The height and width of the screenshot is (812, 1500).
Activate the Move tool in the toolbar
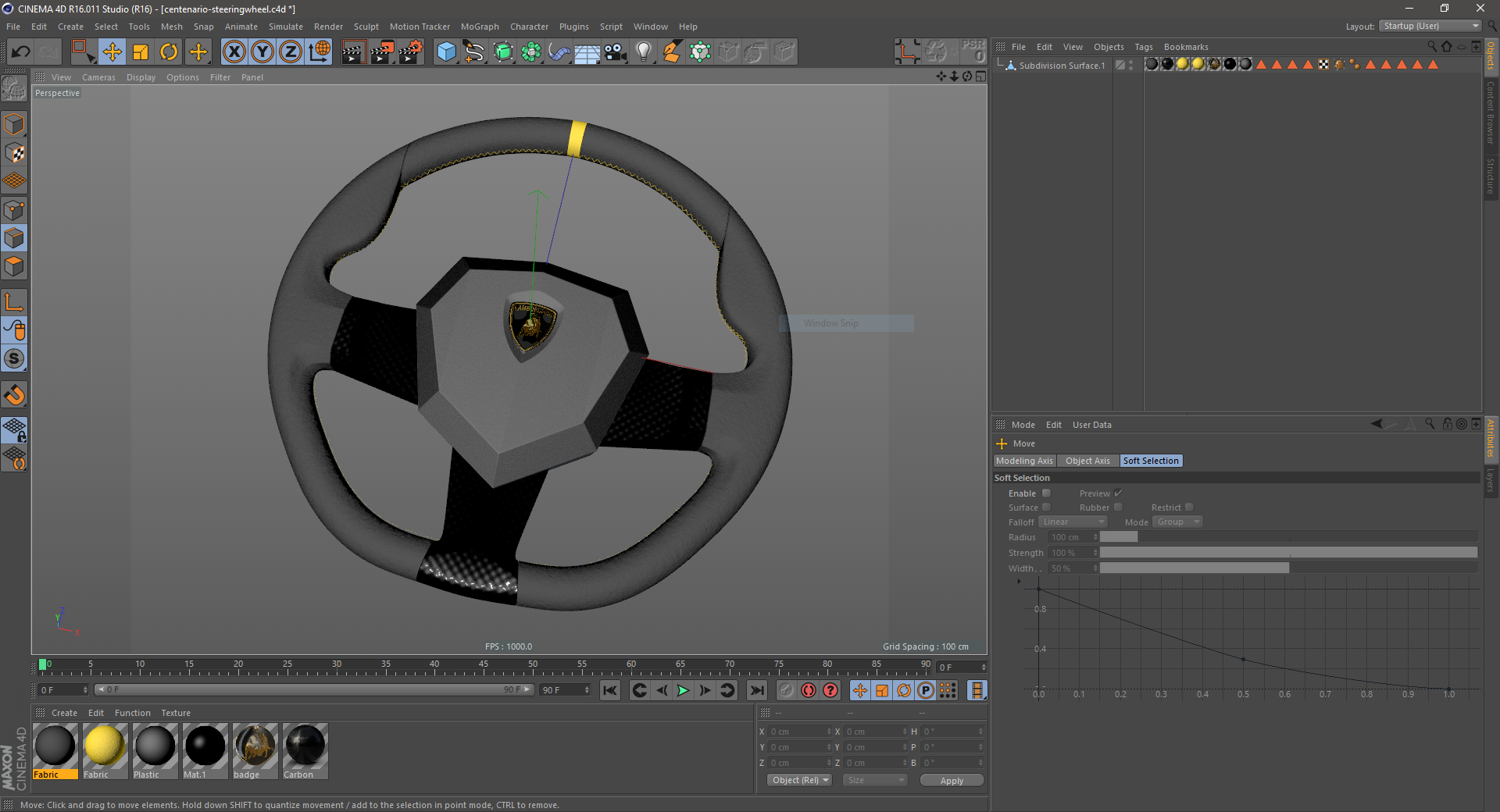coord(112,52)
